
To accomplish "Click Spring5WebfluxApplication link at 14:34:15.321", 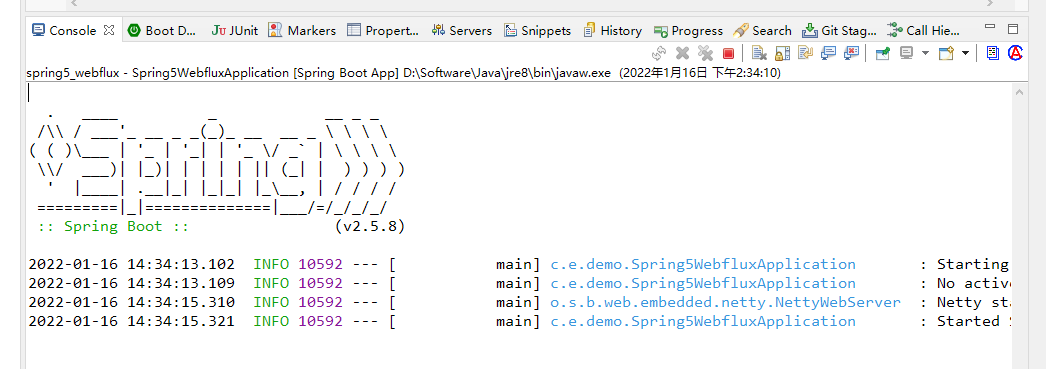I will point(702,321).
